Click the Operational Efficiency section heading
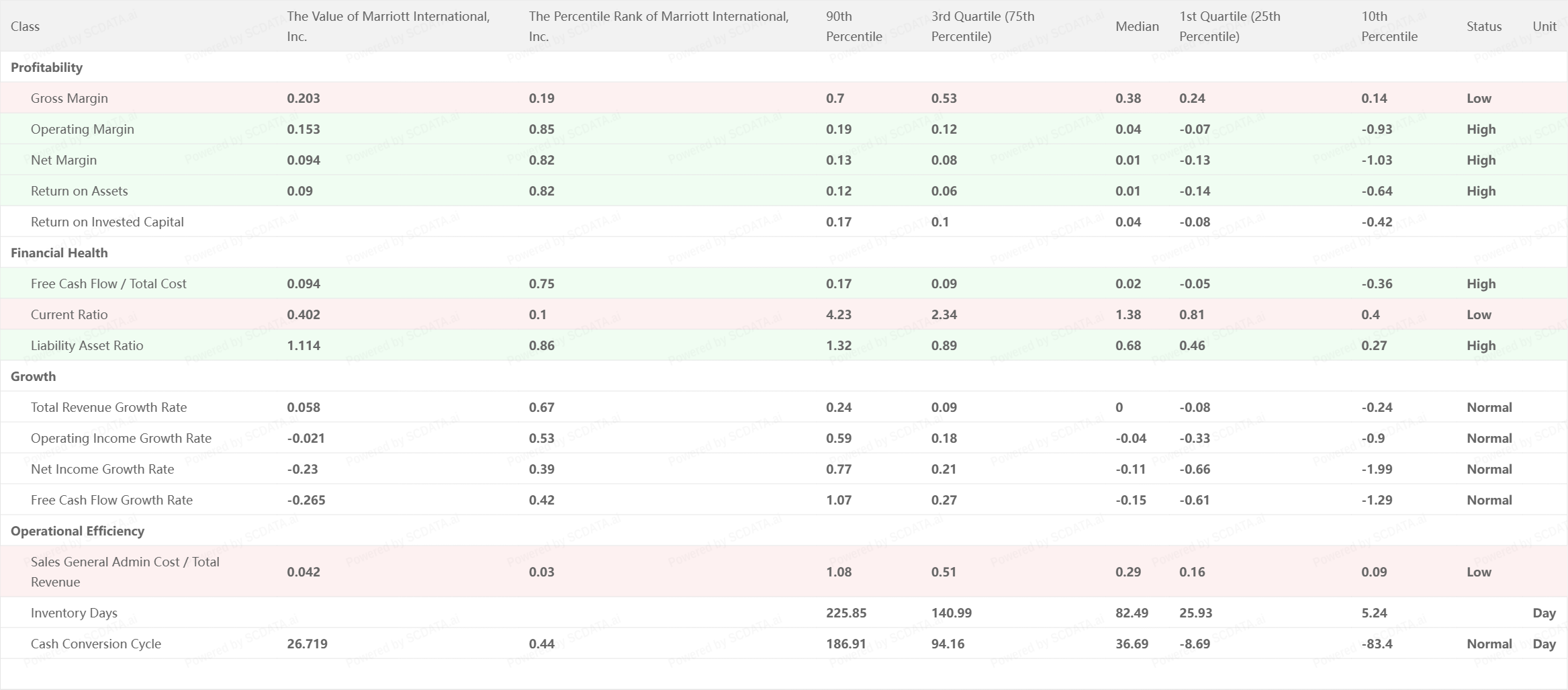This screenshot has height=690, width=1568. tap(77, 531)
